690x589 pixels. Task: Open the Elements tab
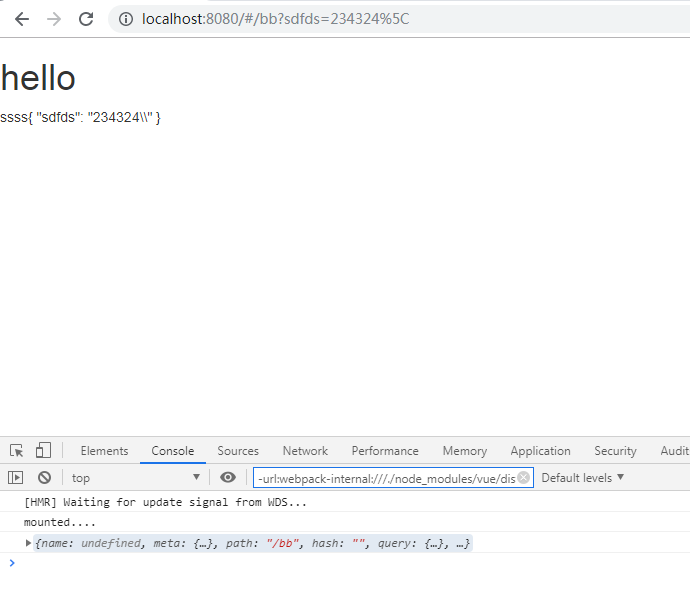[x=104, y=451]
